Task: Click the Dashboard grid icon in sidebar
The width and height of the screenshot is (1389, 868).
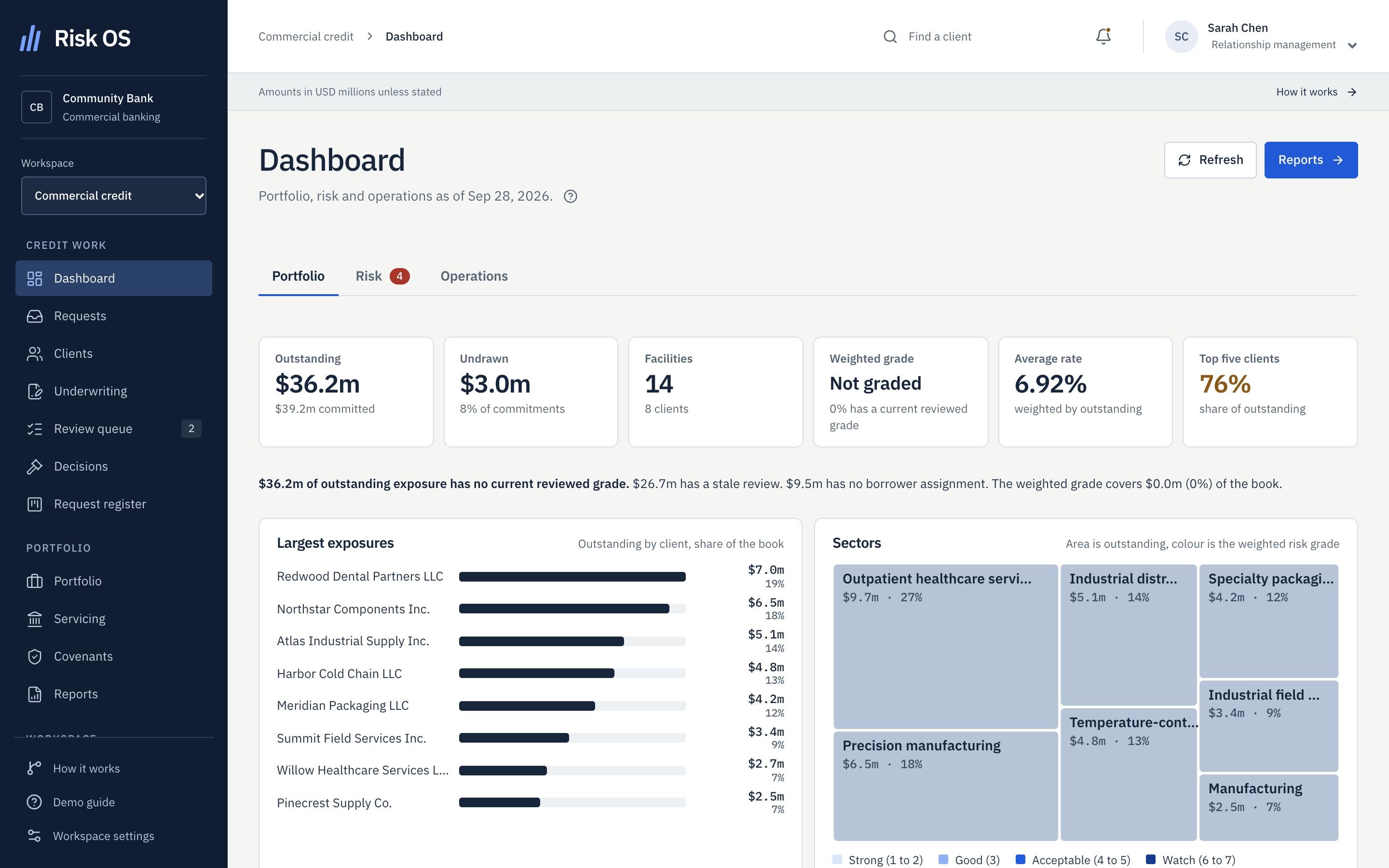Action: point(35,278)
